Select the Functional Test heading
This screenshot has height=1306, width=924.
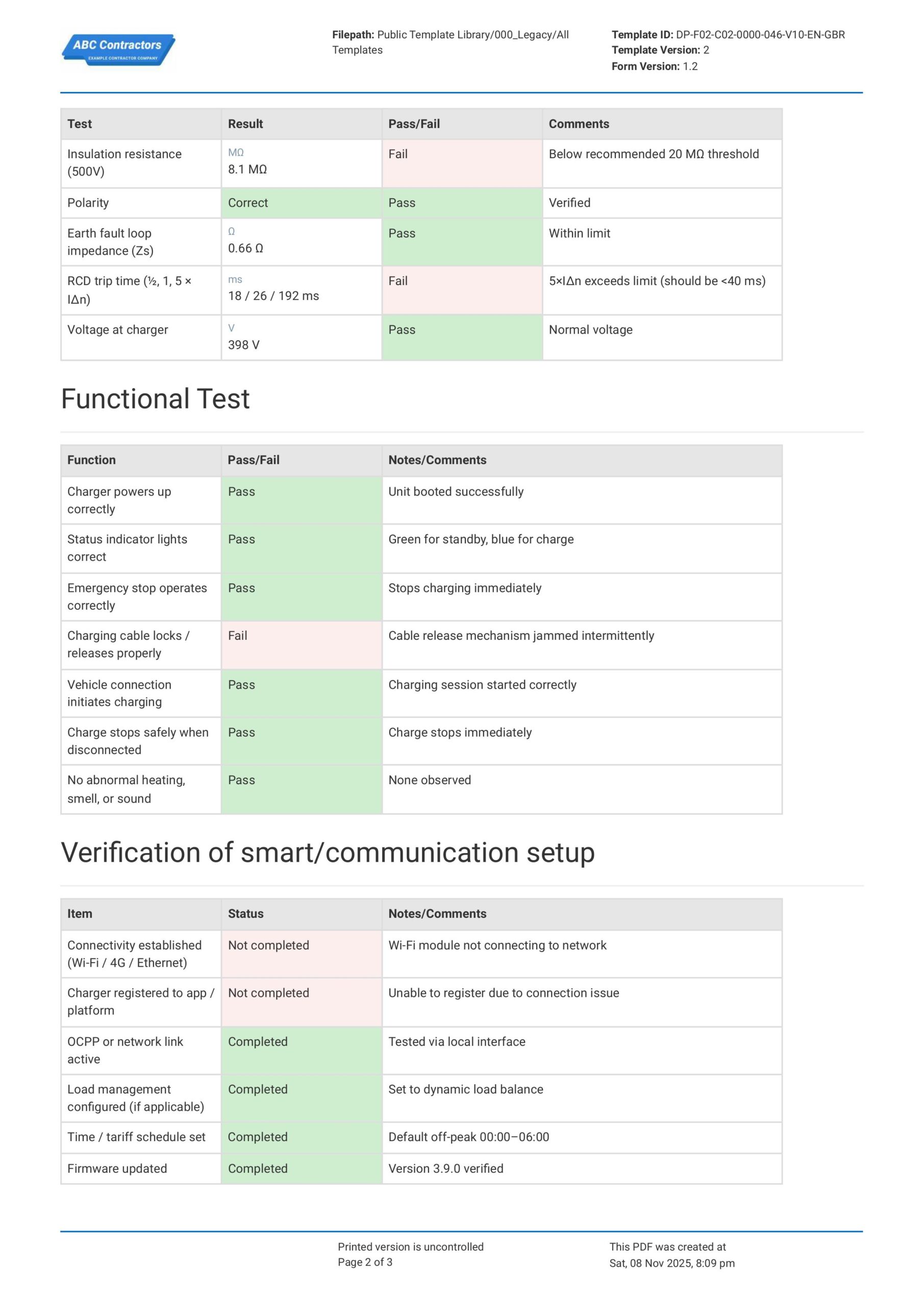pyautogui.click(x=155, y=399)
